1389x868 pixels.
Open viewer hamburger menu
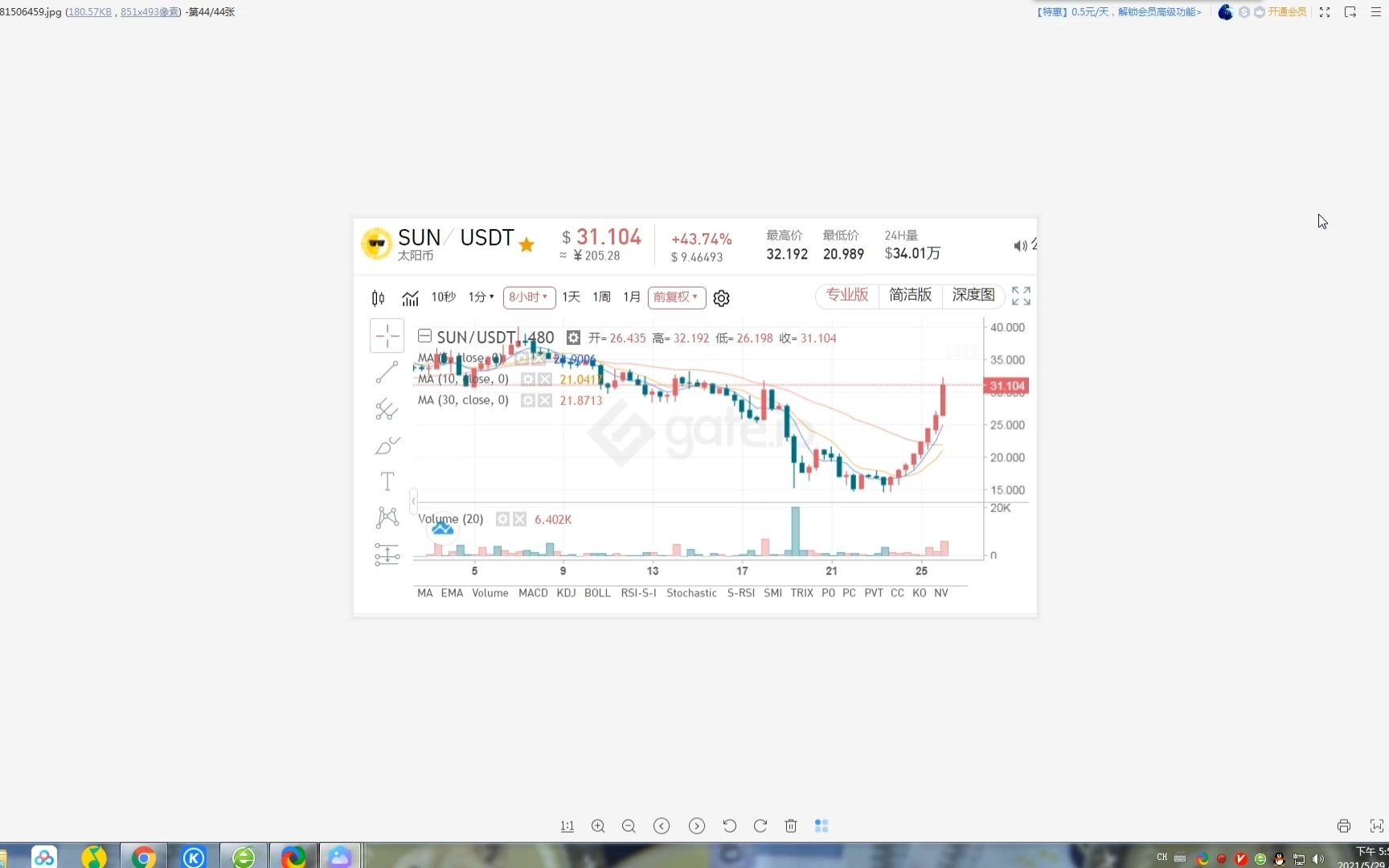(1375, 12)
